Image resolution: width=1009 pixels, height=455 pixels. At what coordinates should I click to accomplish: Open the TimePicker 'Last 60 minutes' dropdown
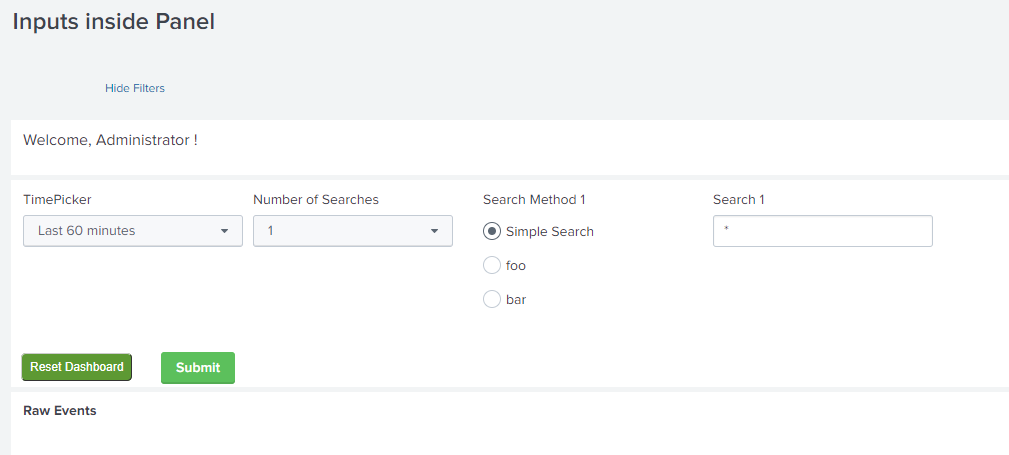132,231
